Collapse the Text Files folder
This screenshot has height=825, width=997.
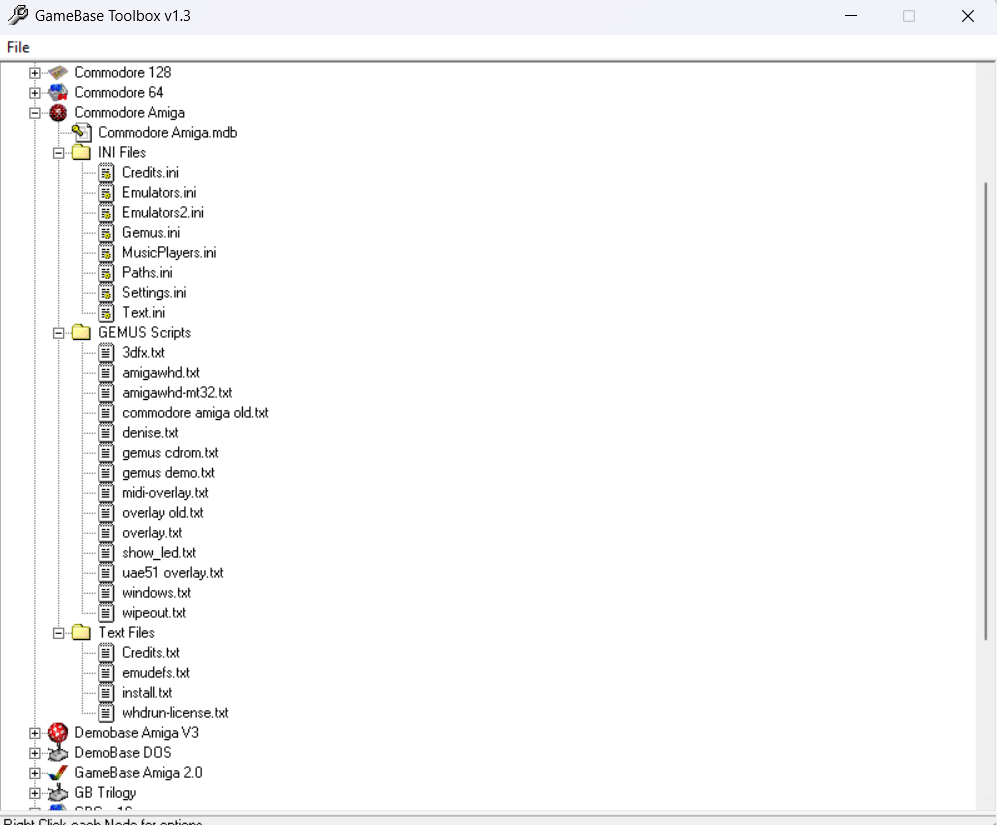[58, 634]
